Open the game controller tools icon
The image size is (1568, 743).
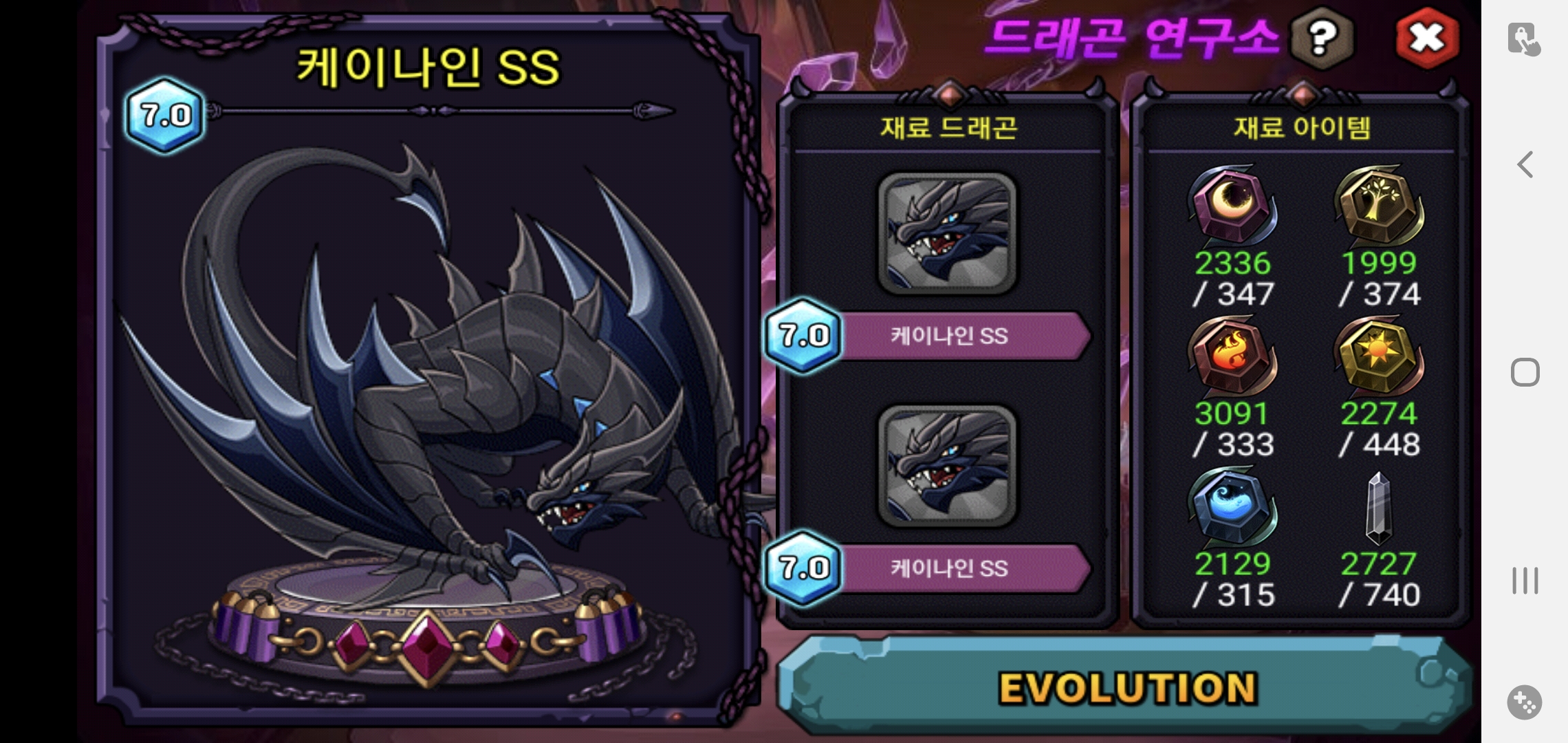1525,702
